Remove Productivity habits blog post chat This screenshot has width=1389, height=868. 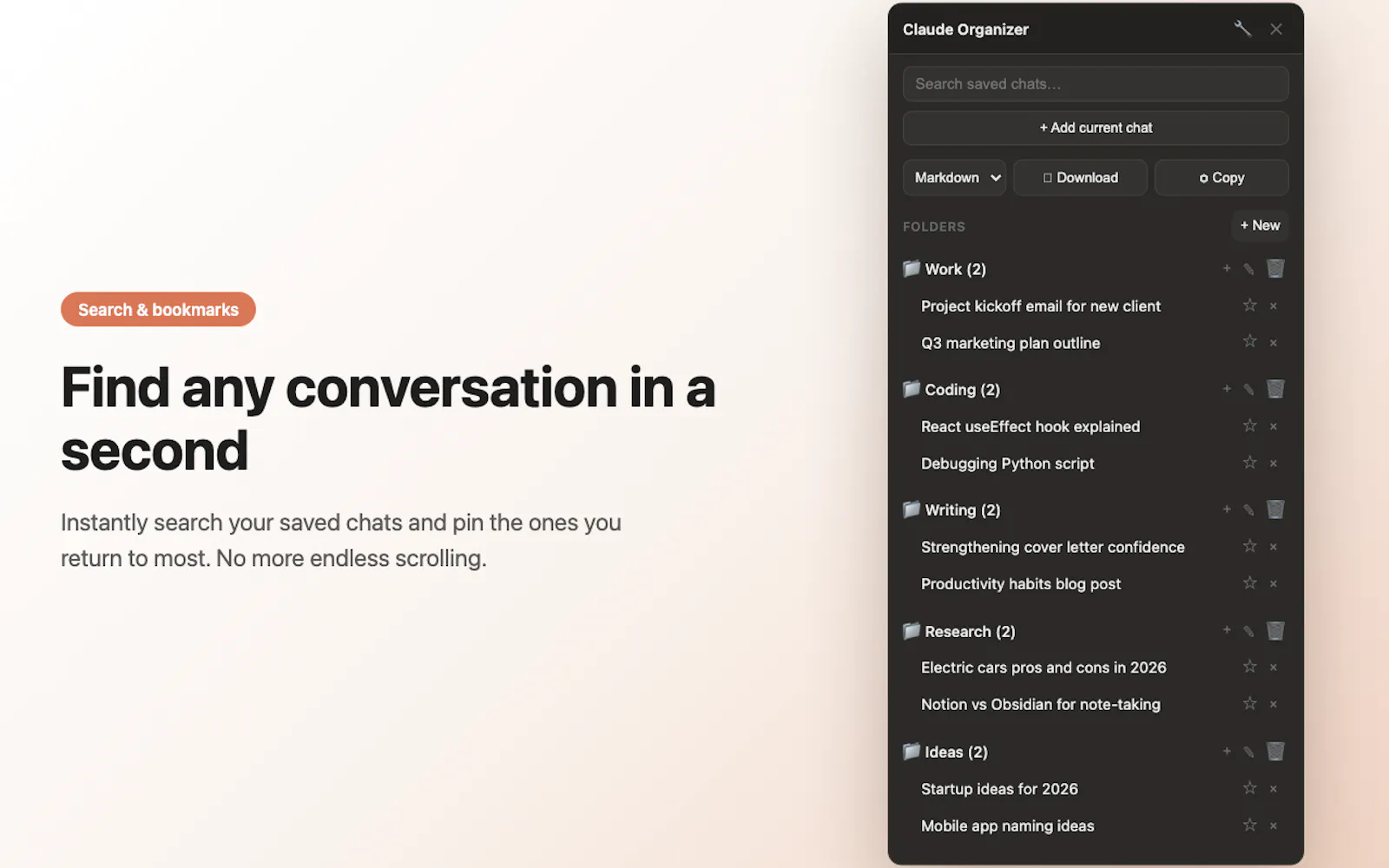1274,584
